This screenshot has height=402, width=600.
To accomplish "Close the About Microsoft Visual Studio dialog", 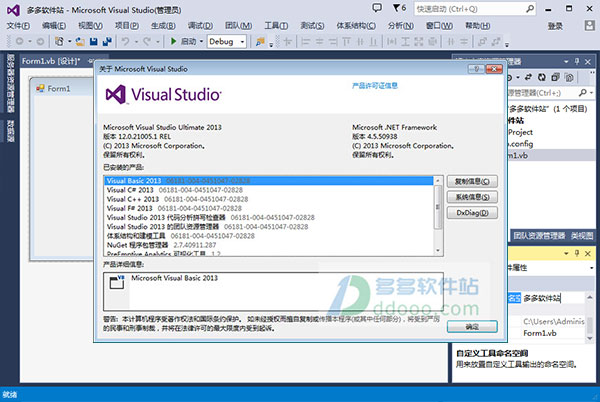I will pyautogui.click(x=494, y=69).
